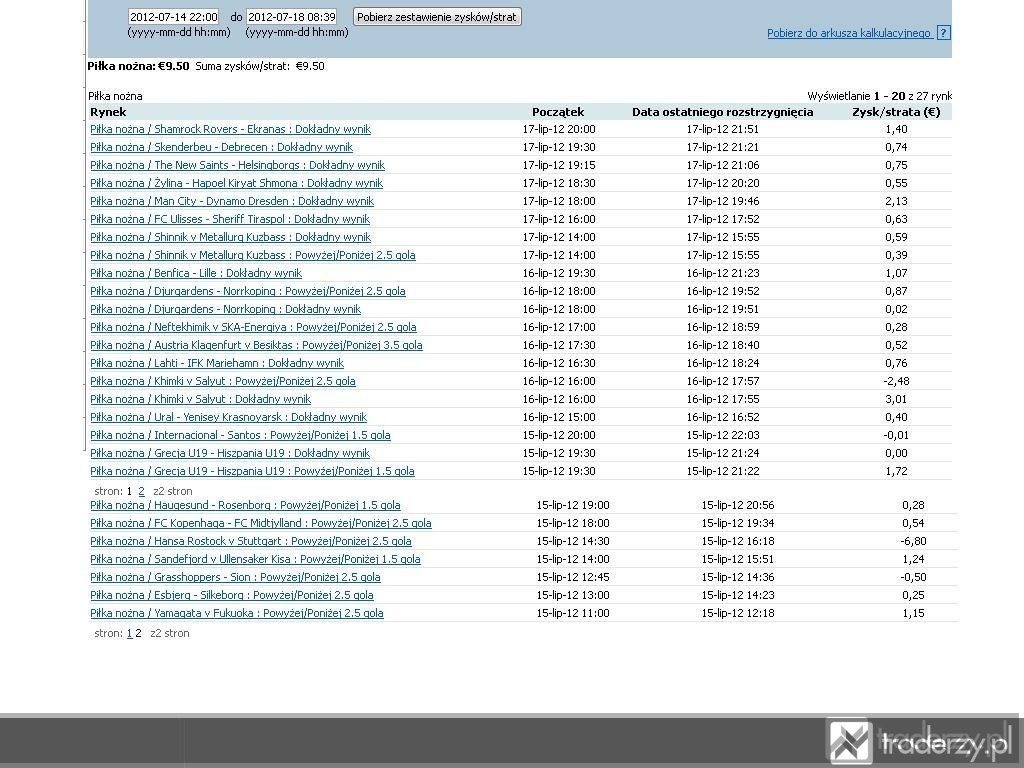The image size is (1024, 768).
Task: Open Sandefjord v Ullensaker Kisa link
Action: click(255, 559)
